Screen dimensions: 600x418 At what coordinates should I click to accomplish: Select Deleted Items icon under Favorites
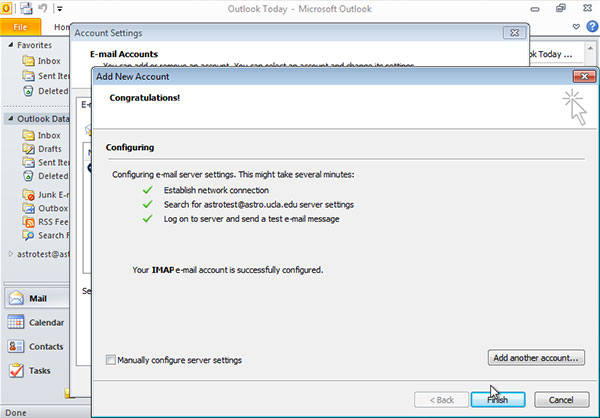tap(28, 91)
